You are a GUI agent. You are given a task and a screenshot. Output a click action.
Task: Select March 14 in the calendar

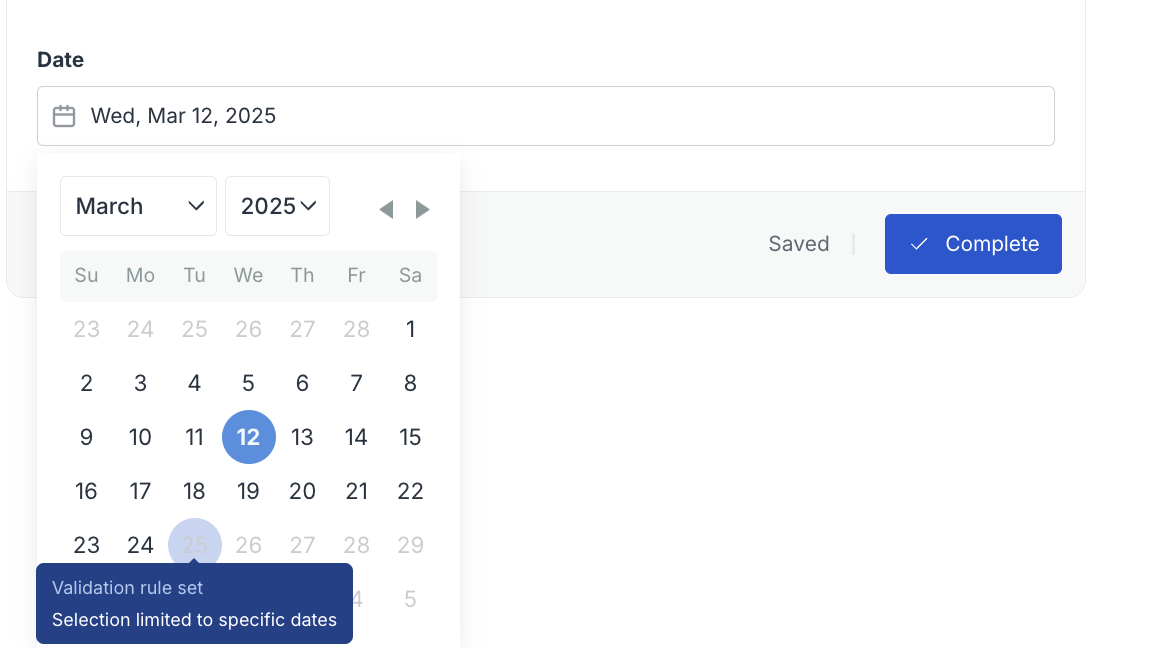[x=356, y=437]
